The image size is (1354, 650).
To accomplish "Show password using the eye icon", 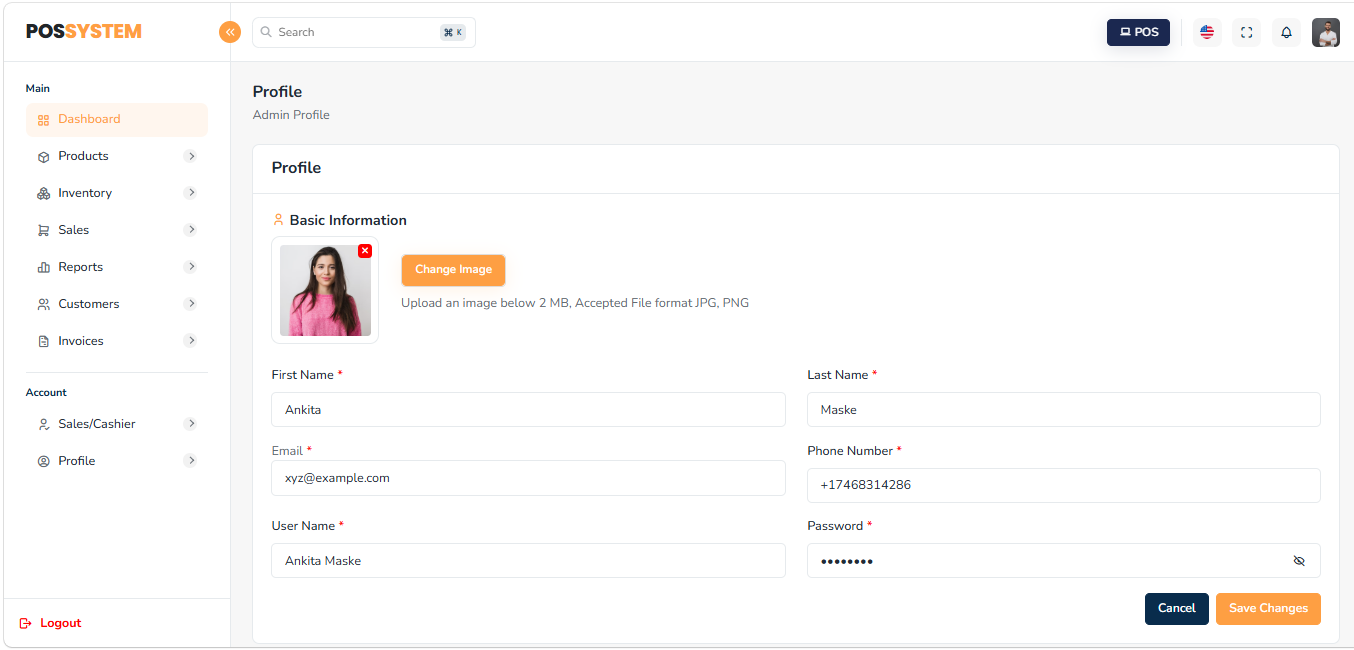I will coord(1299,561).
